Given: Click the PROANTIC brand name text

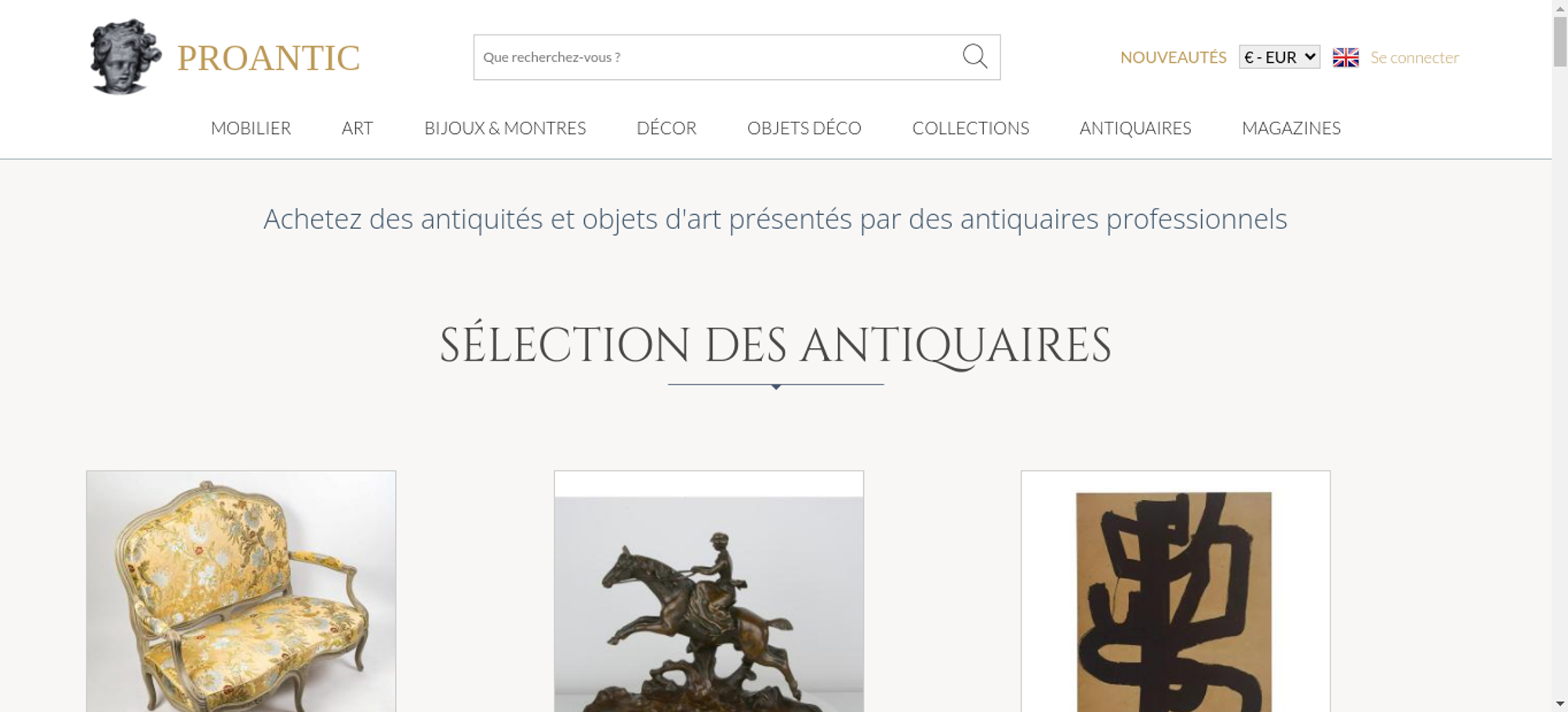Looking at the screenshot, I should pyautogui.click(x=269, y=58).
